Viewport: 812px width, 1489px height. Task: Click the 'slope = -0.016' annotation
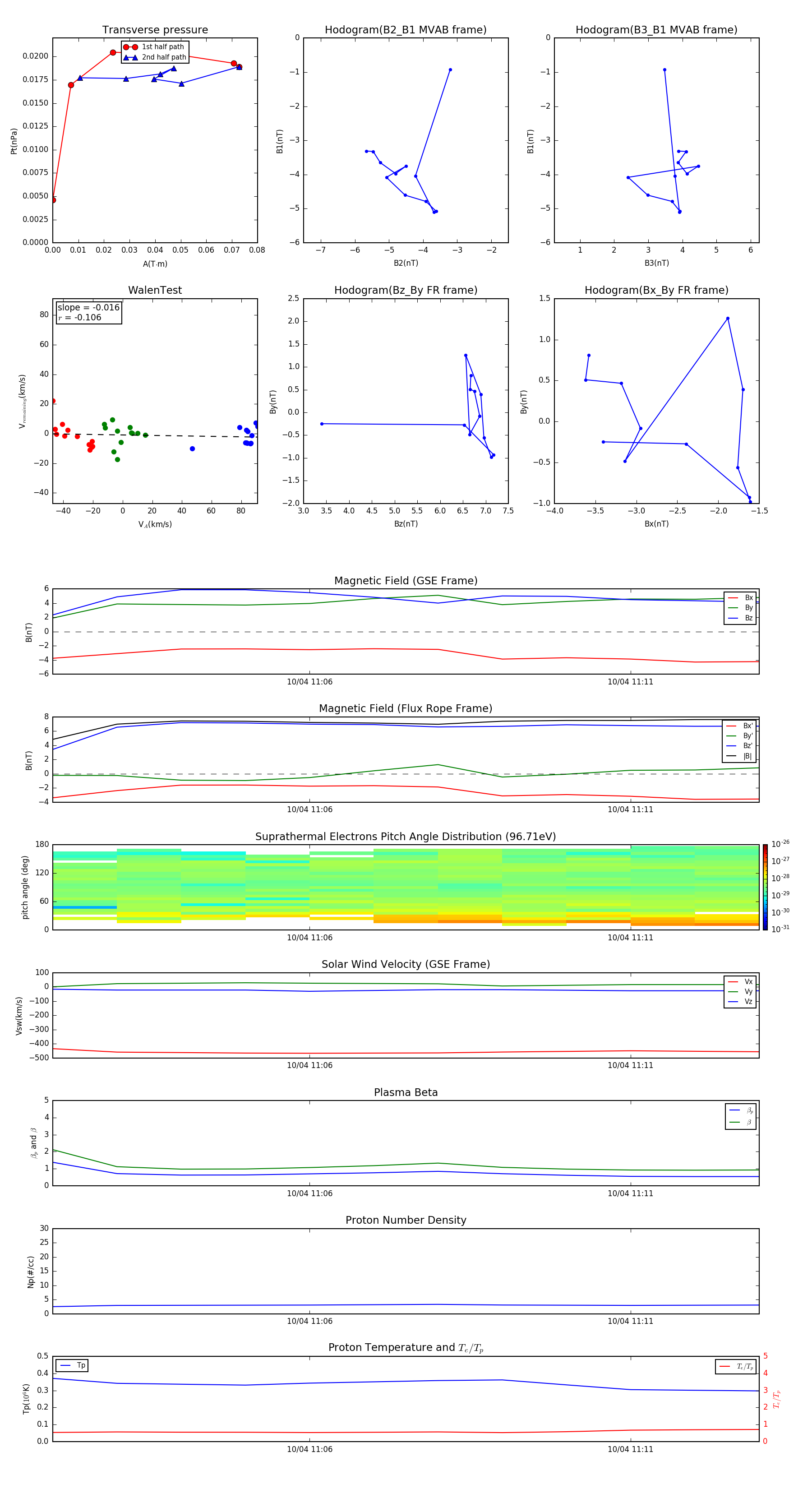[x=88, y=308]
